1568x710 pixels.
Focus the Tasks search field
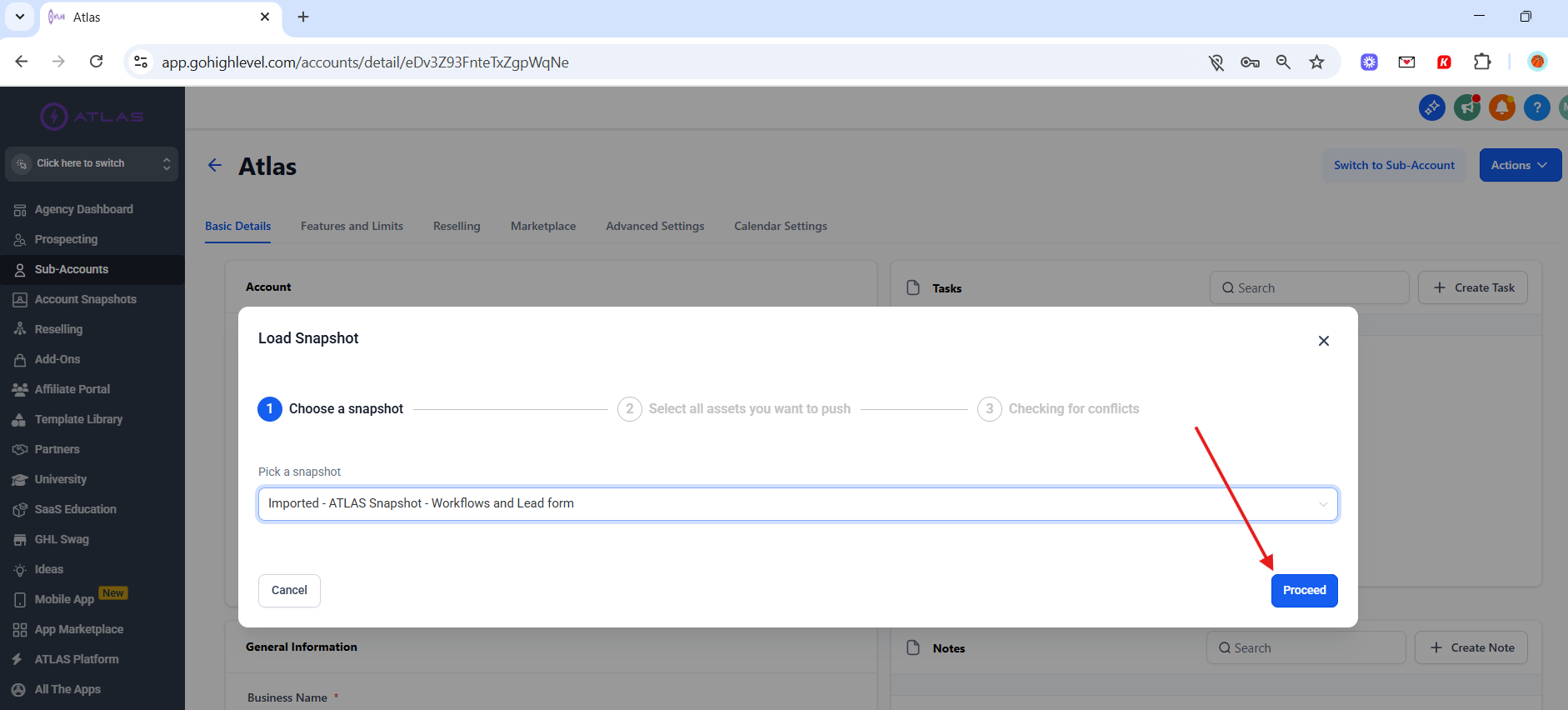pos(1310,287)
